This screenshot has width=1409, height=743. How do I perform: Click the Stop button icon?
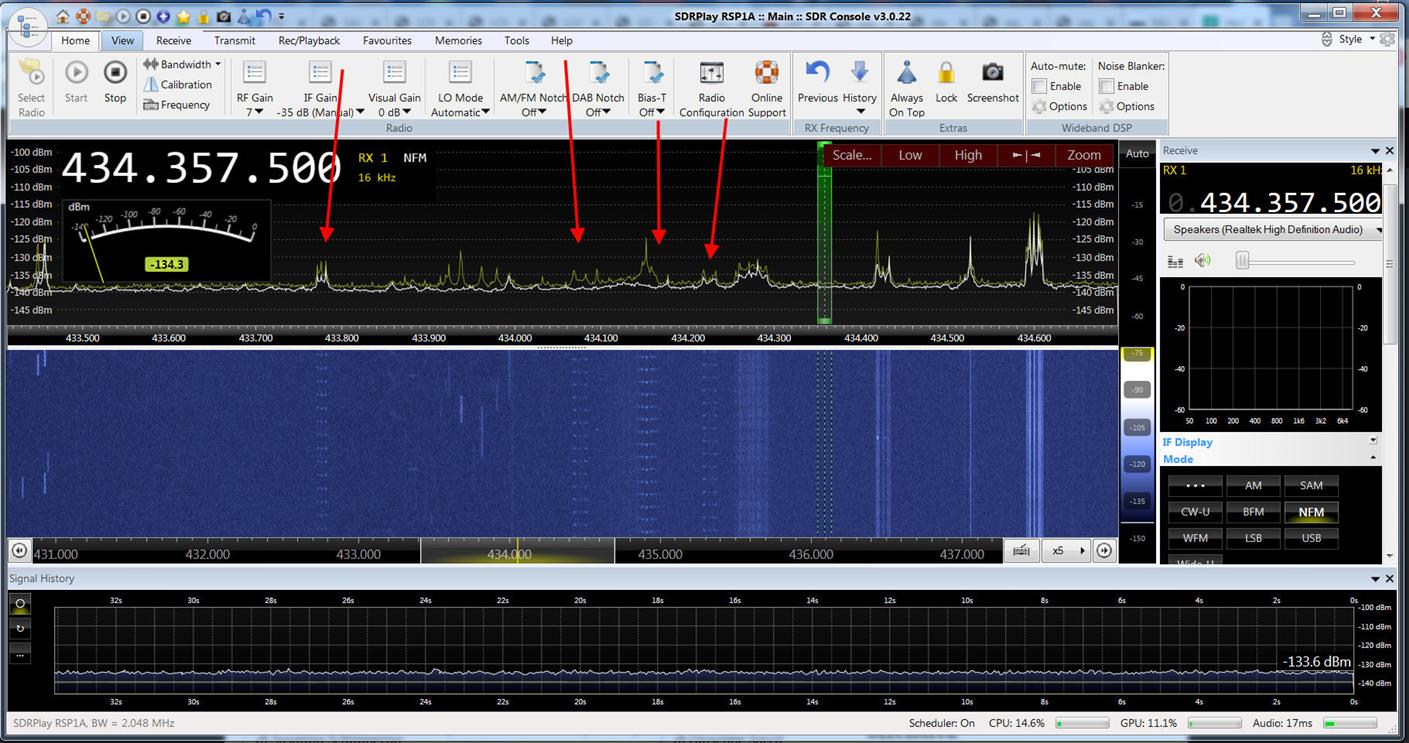[115, 72]
